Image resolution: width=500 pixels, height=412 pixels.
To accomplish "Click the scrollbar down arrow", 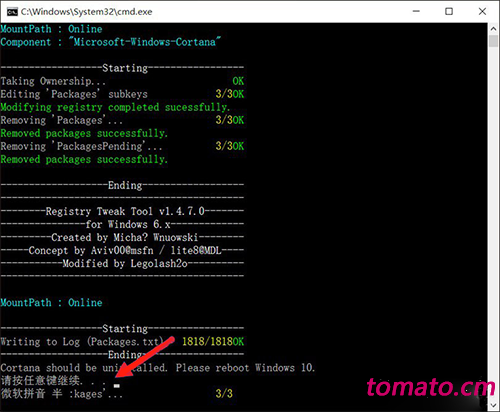I will [493, 405].
